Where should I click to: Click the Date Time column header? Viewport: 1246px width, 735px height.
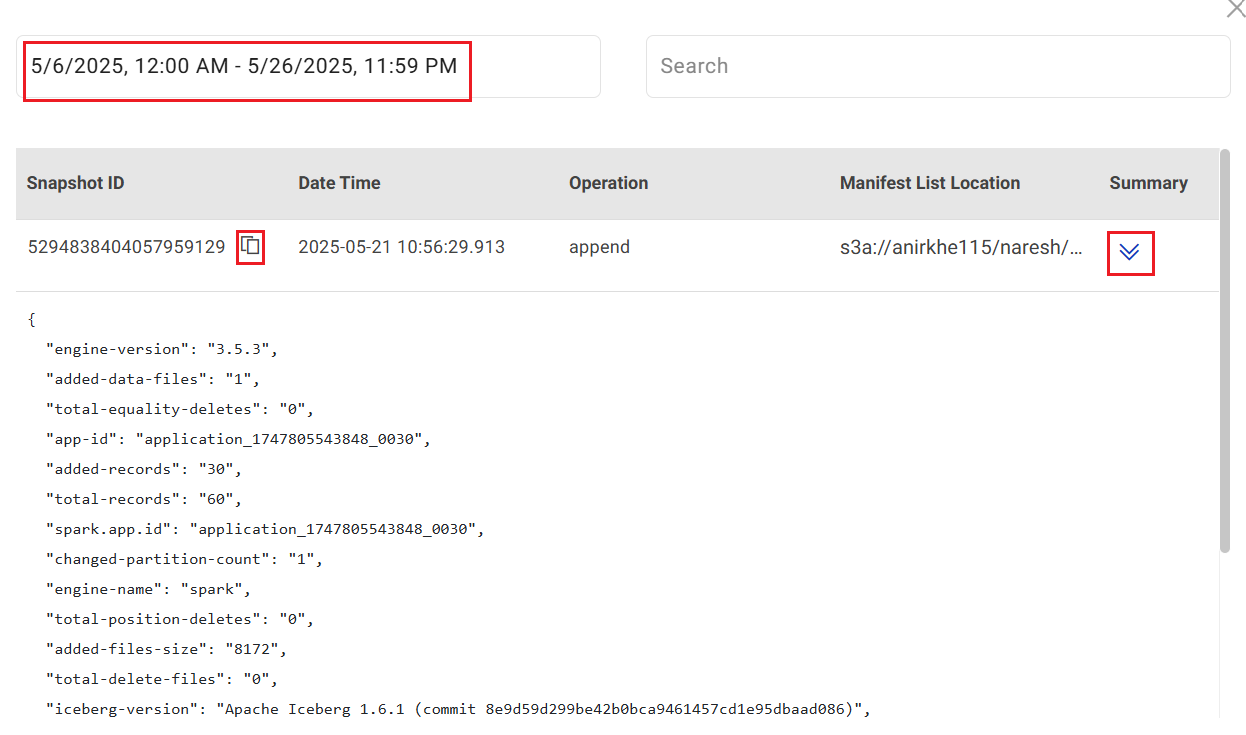pos(339,183)
